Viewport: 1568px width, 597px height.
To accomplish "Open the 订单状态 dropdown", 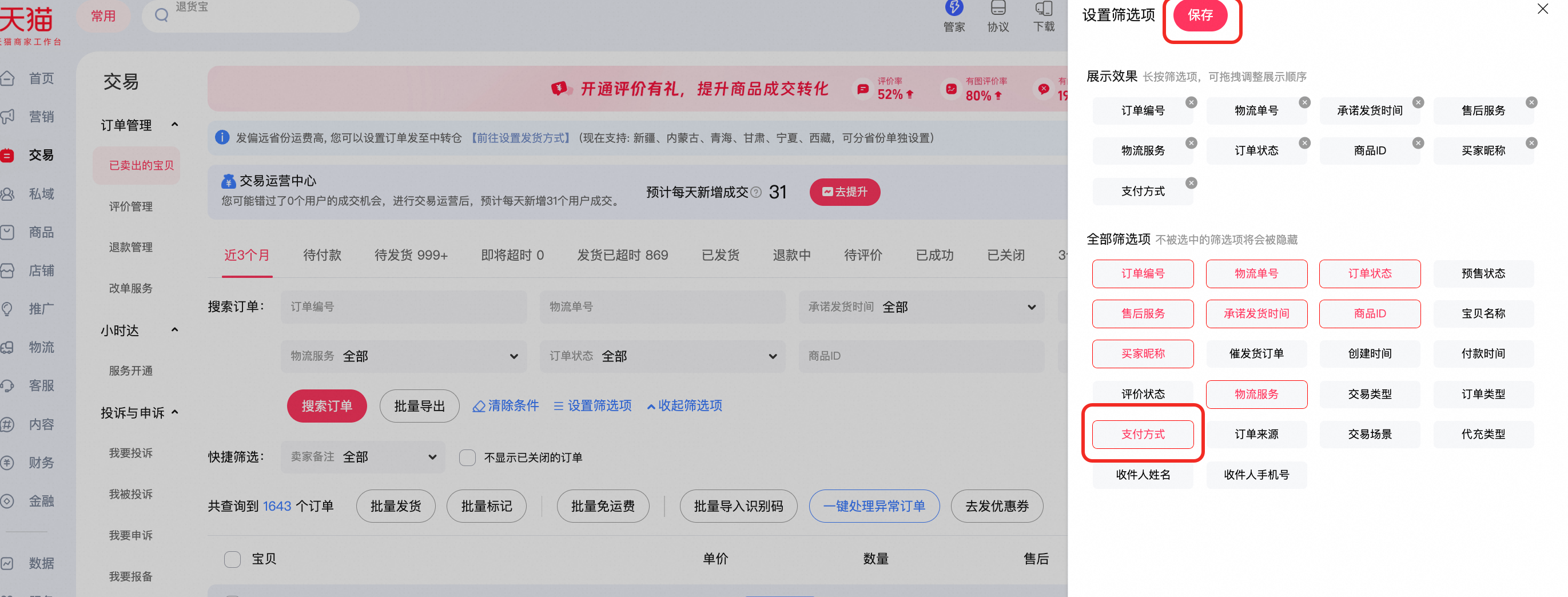I will tap(662, 357).
